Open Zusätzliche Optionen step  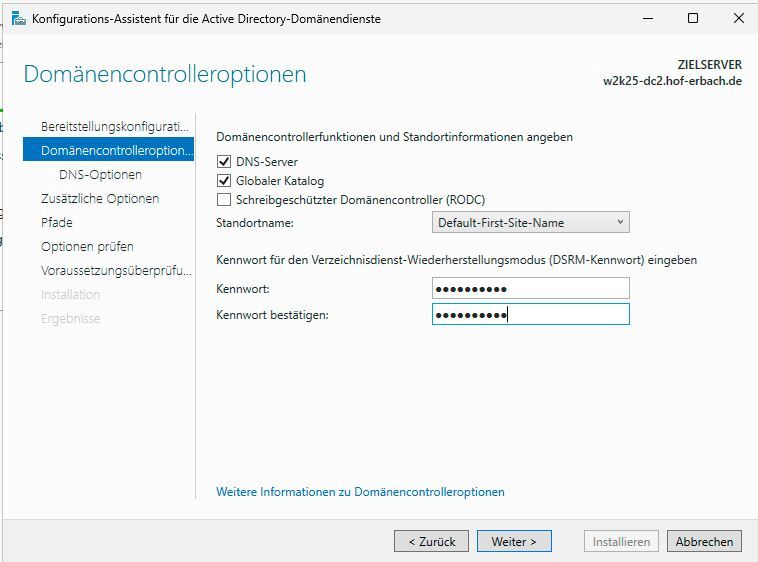point(100,199)
